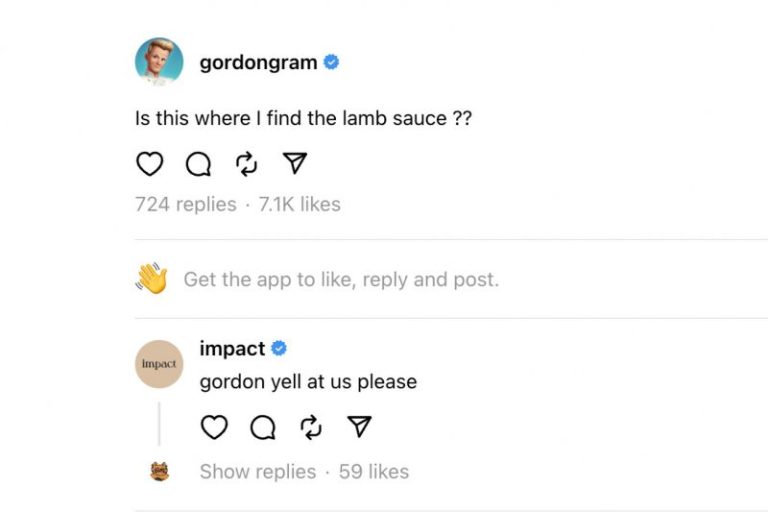
Task: Click the 'Get the app to like, reply and post' prompt
Action: 341,280
